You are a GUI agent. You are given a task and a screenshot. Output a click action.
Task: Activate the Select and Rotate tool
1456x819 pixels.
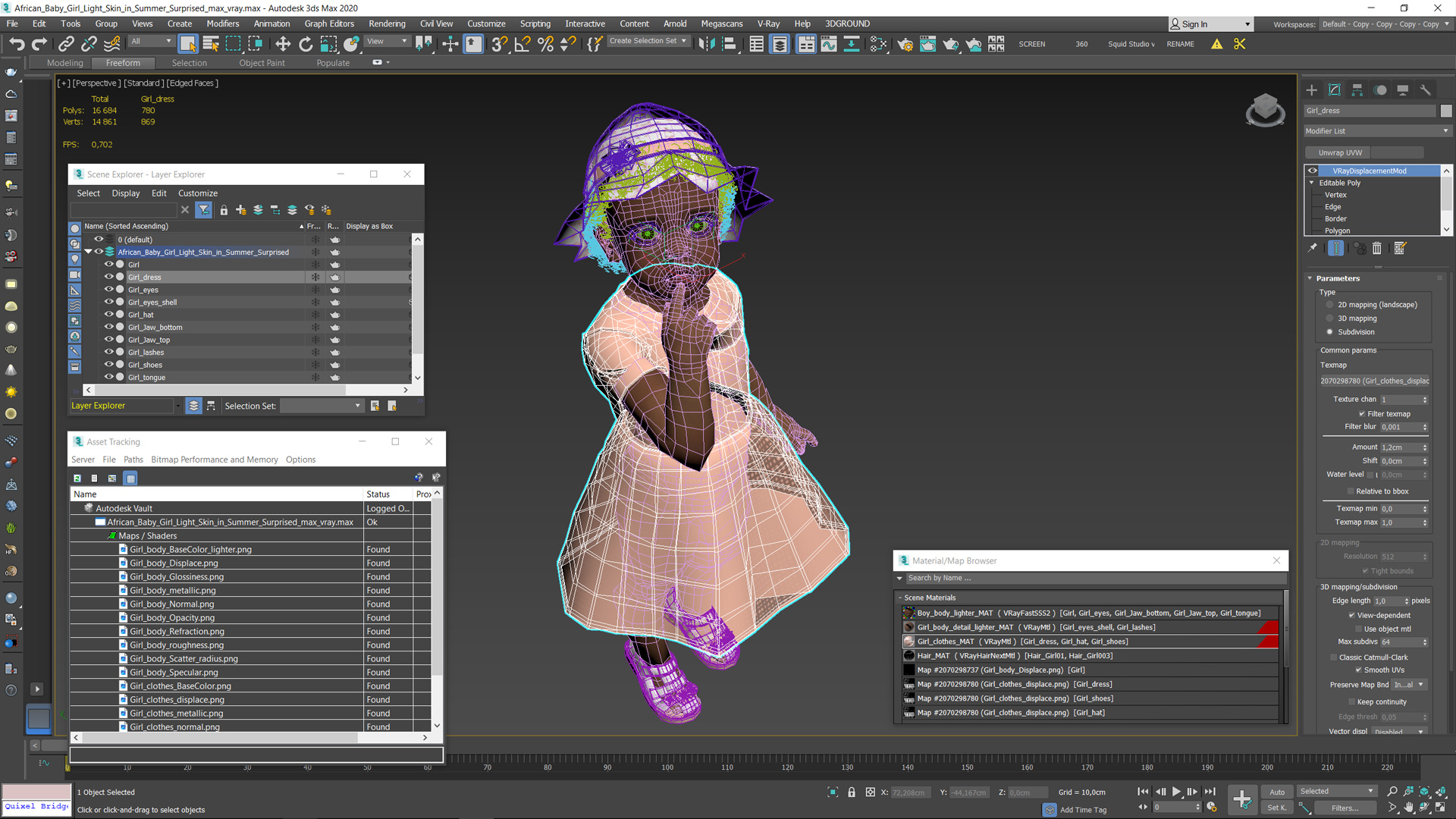pyautogui.click(x=306, y=44)
